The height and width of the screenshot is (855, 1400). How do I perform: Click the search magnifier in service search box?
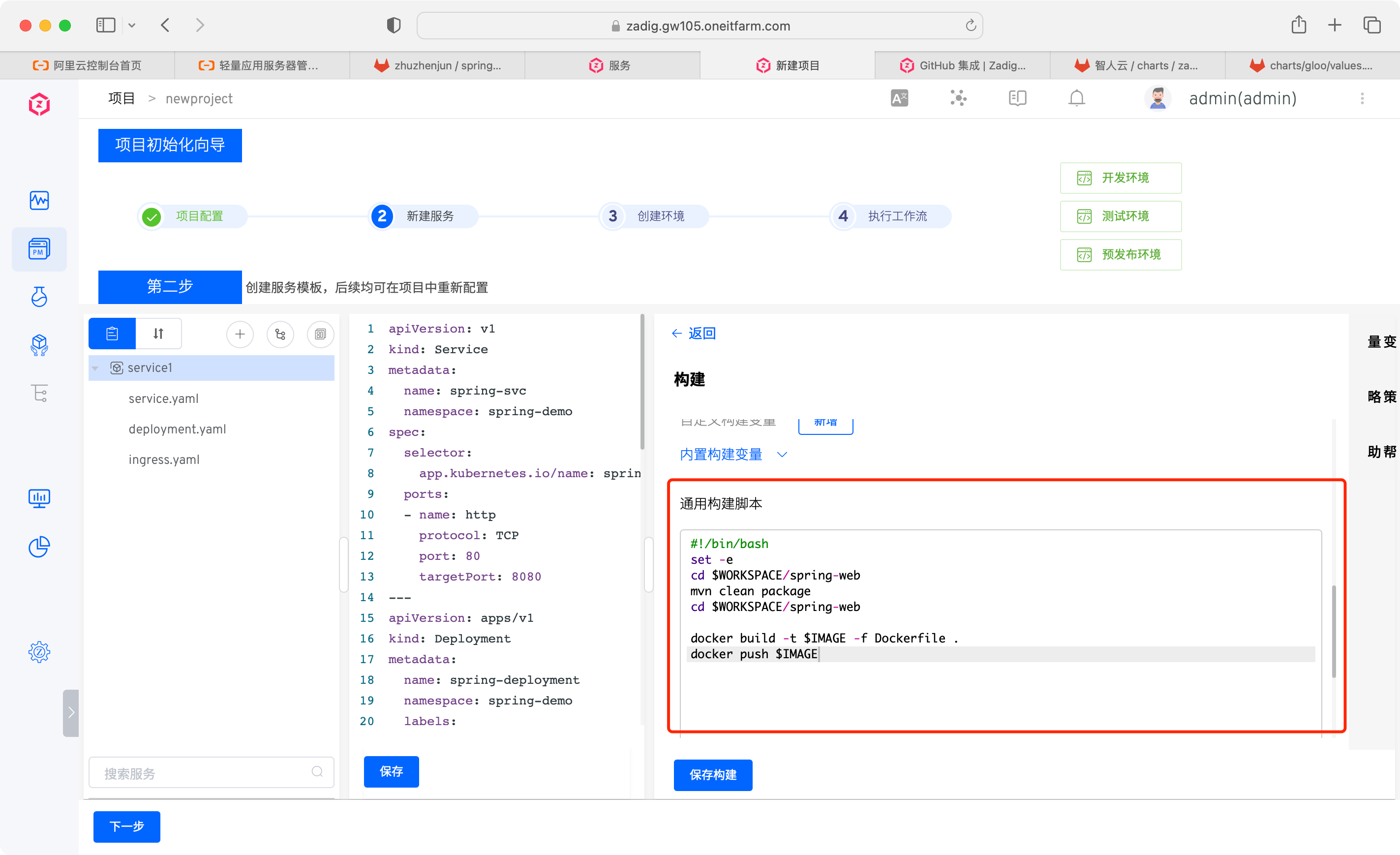(317, 771)
